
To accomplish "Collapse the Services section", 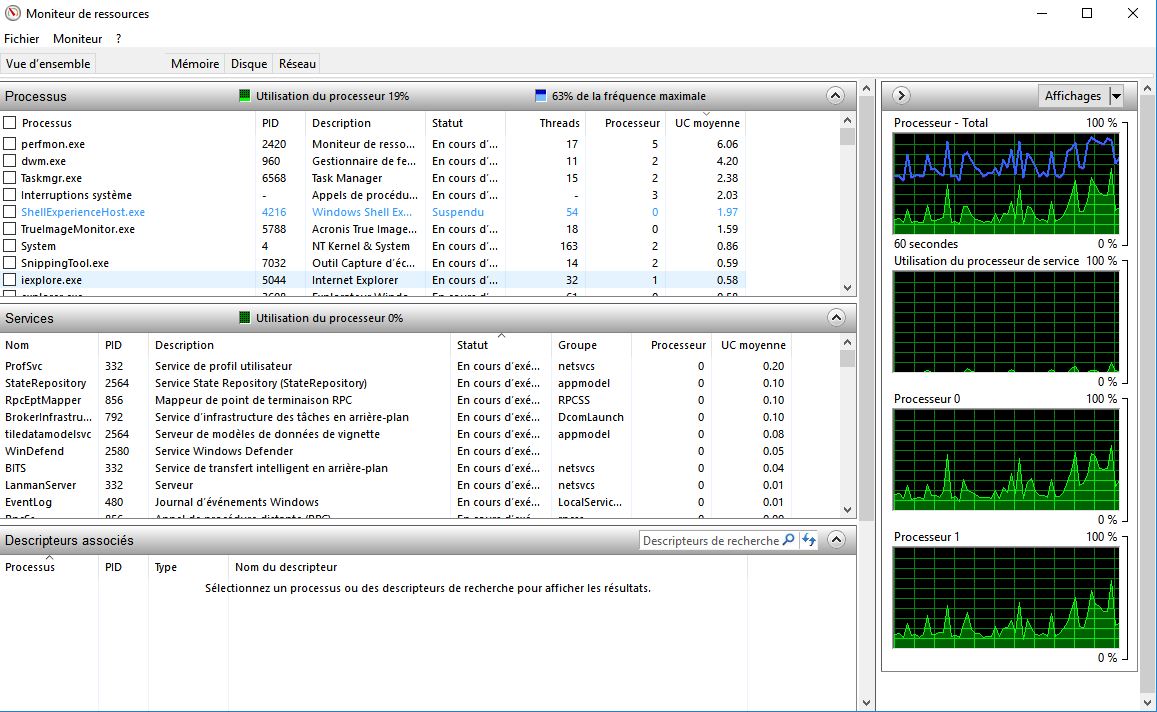I will [x=835, y=317].
